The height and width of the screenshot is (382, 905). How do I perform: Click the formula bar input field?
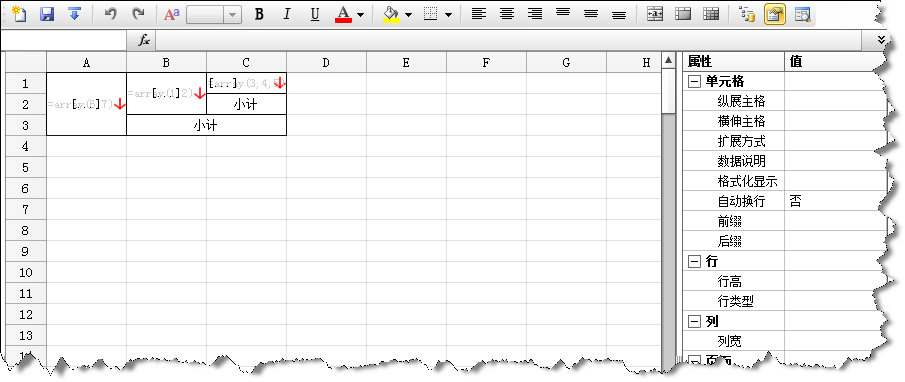click(508, 40)
